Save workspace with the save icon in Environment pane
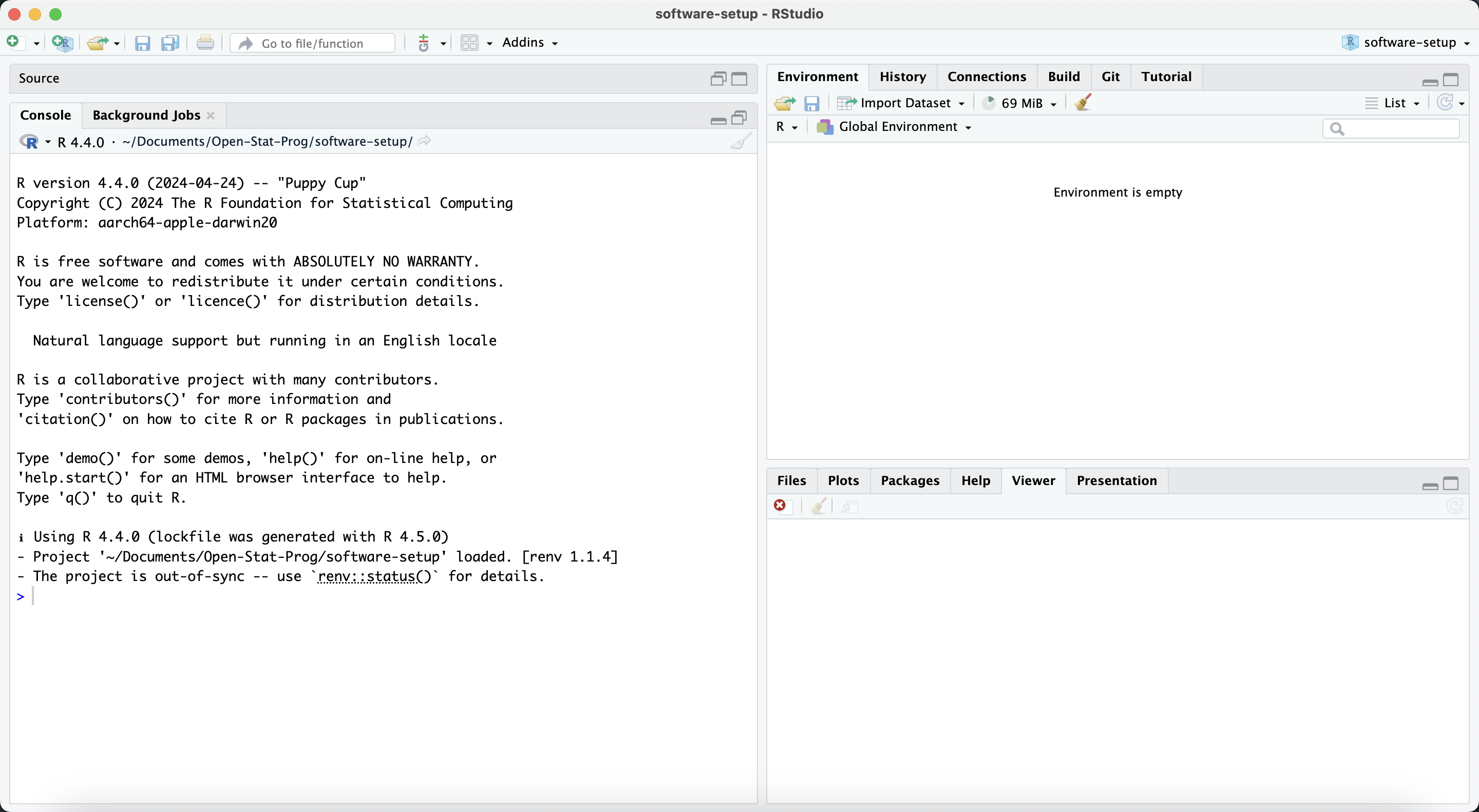This screenshot has height=812, width=1479. 811,103
